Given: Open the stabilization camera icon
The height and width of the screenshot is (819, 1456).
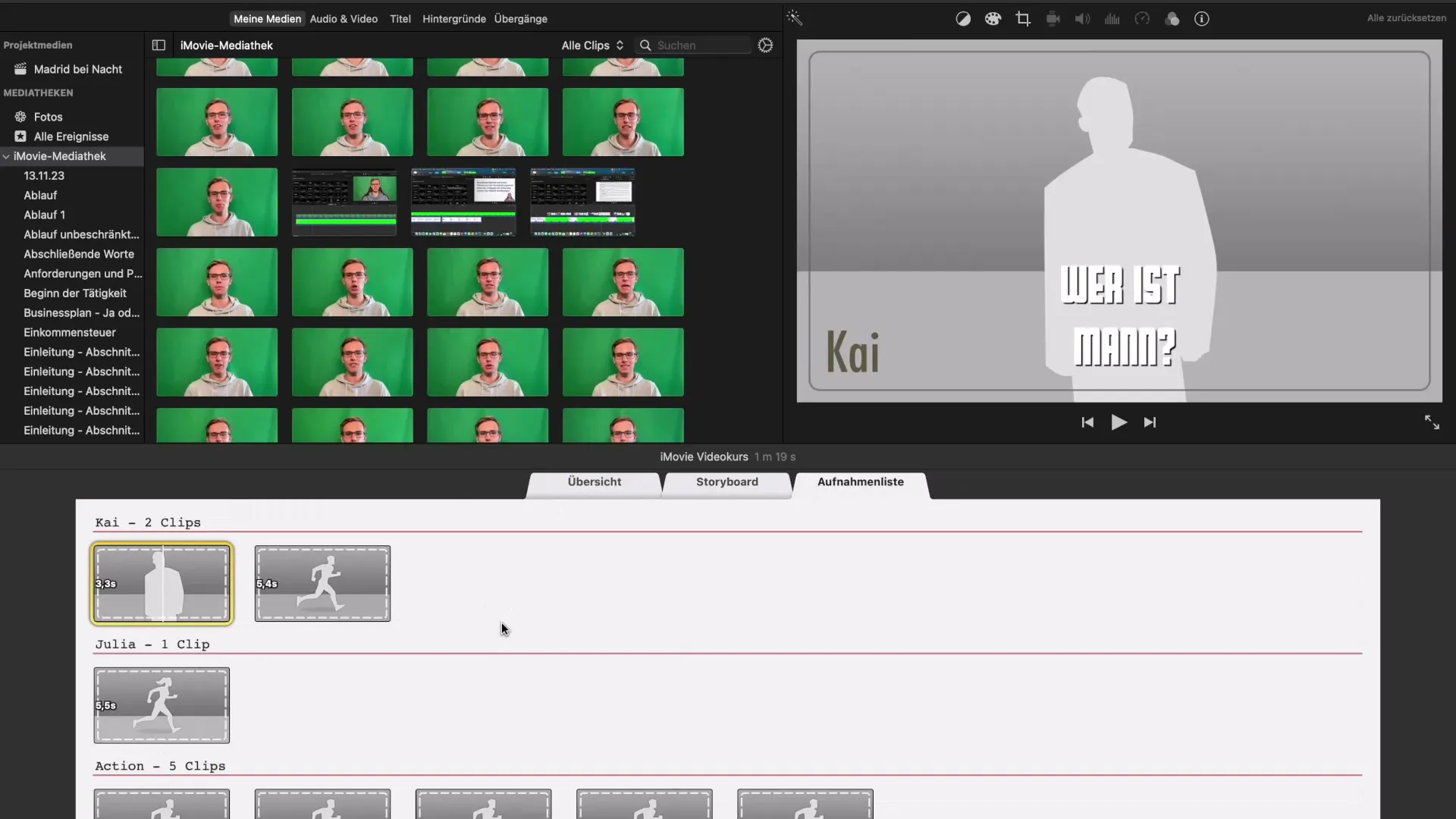Looking at the screenshot, I should click(1053, 19).
